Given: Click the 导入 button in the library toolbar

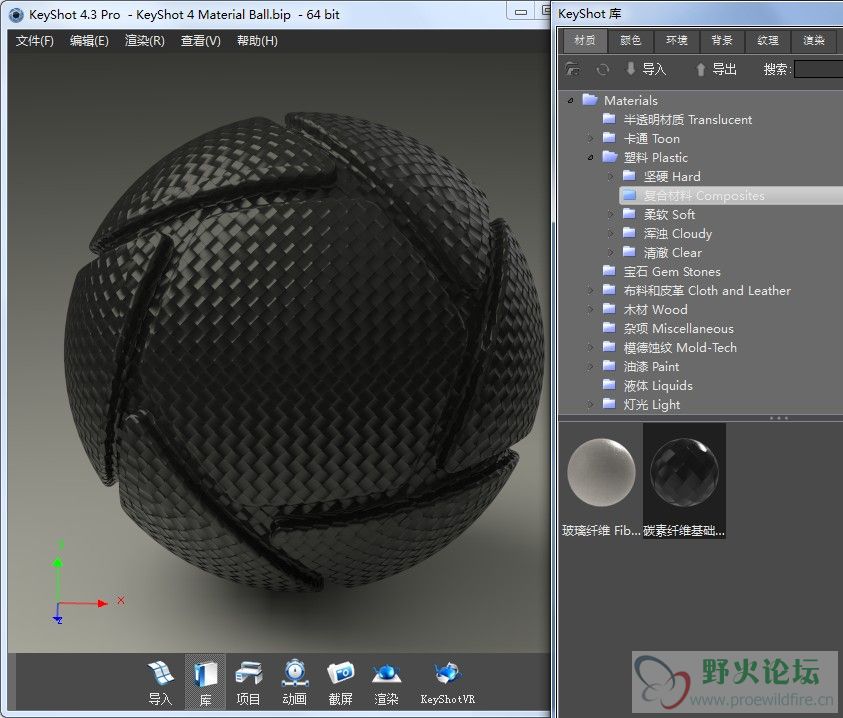Looking at the screenshot, I should click(x=646, y=69).
